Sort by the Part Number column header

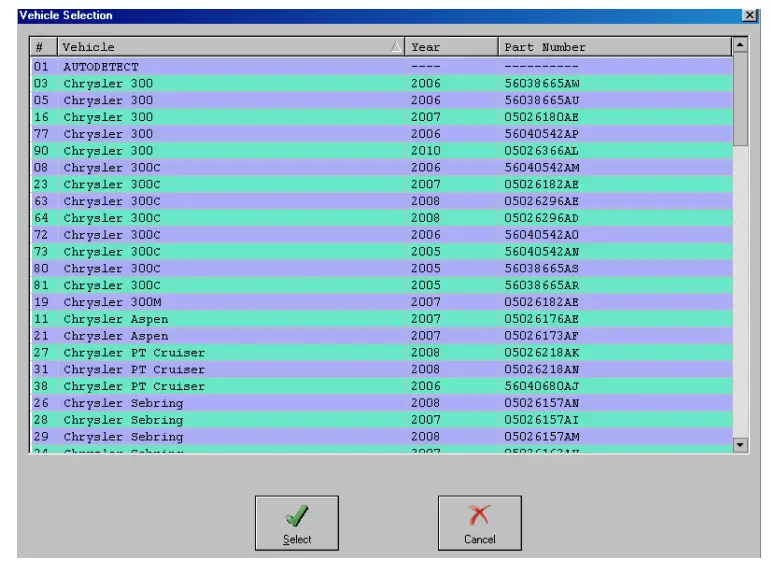(x=615, y=47)
